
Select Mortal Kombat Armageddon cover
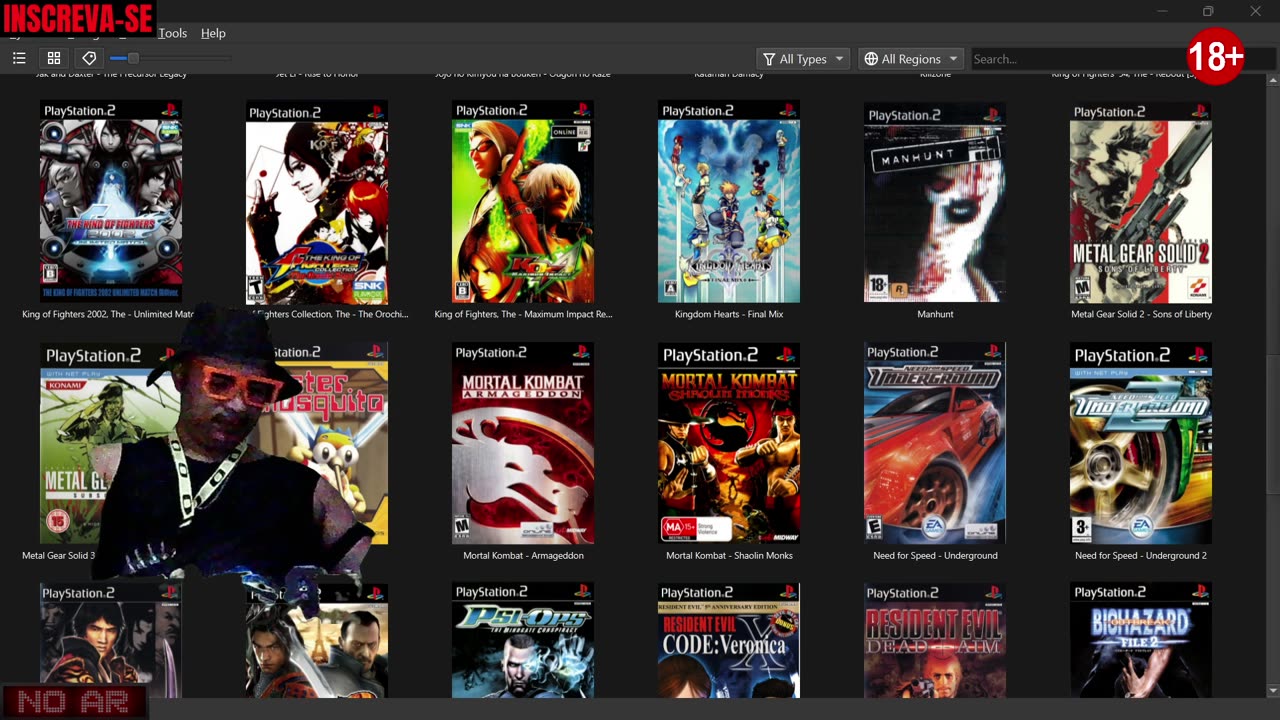point(523,443)
